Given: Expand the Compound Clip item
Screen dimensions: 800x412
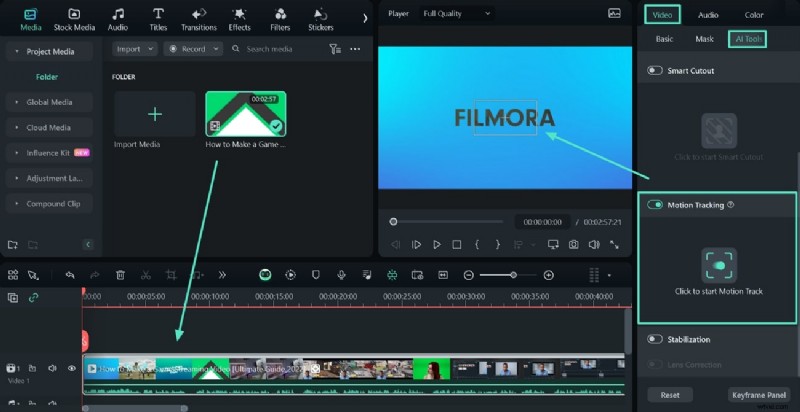Looking at the screenshot, I should (x=49, y=203).
